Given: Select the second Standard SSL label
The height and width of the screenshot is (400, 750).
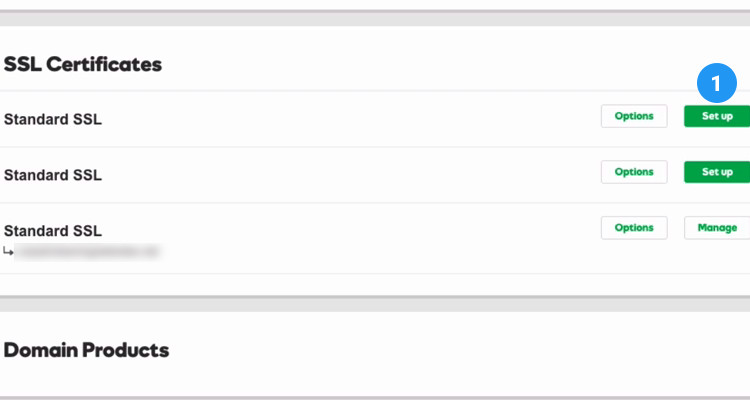Looking at the screenshot, I should click(53, 176).
